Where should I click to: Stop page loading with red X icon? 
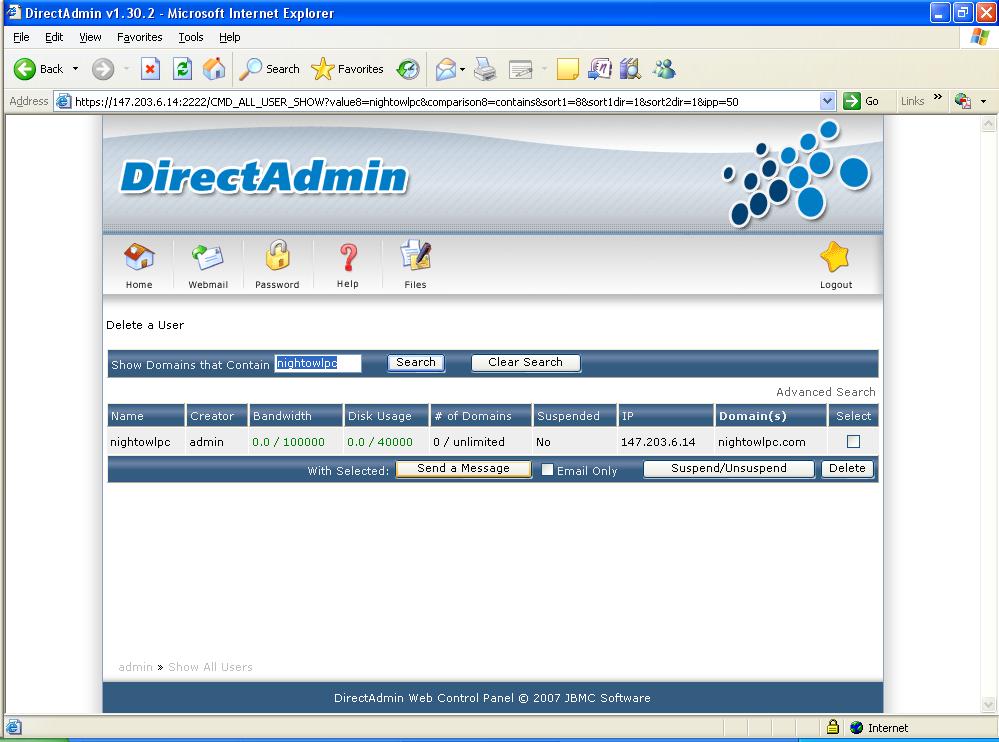tap(150, 69)
